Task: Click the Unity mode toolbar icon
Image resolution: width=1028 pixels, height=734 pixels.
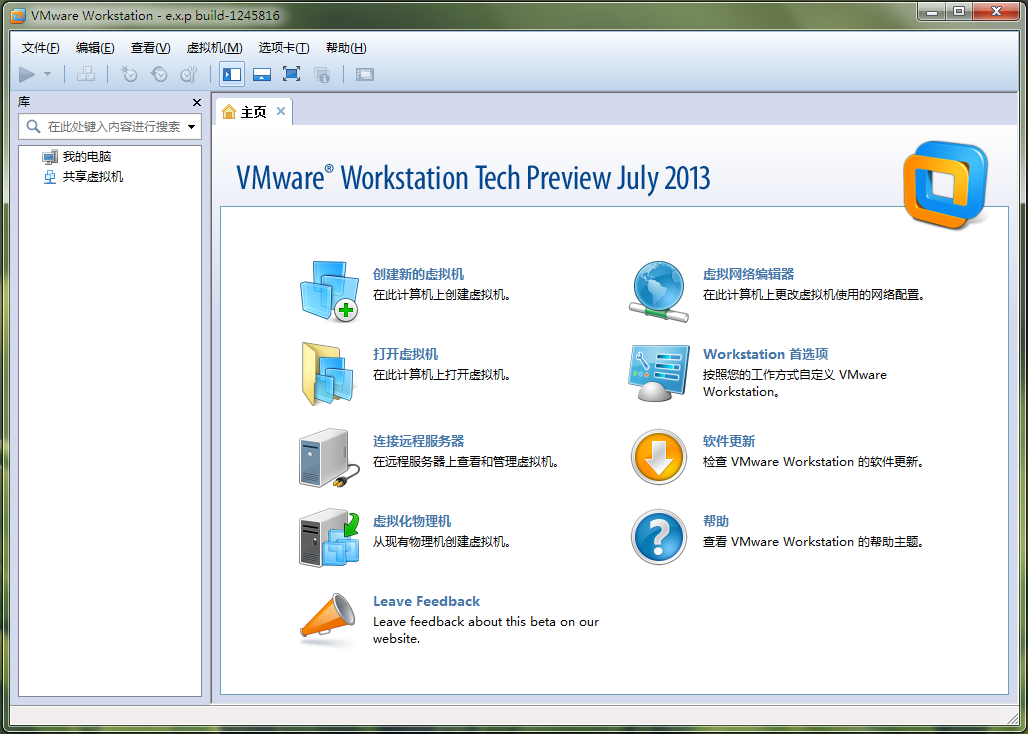Action: [322, 74]
